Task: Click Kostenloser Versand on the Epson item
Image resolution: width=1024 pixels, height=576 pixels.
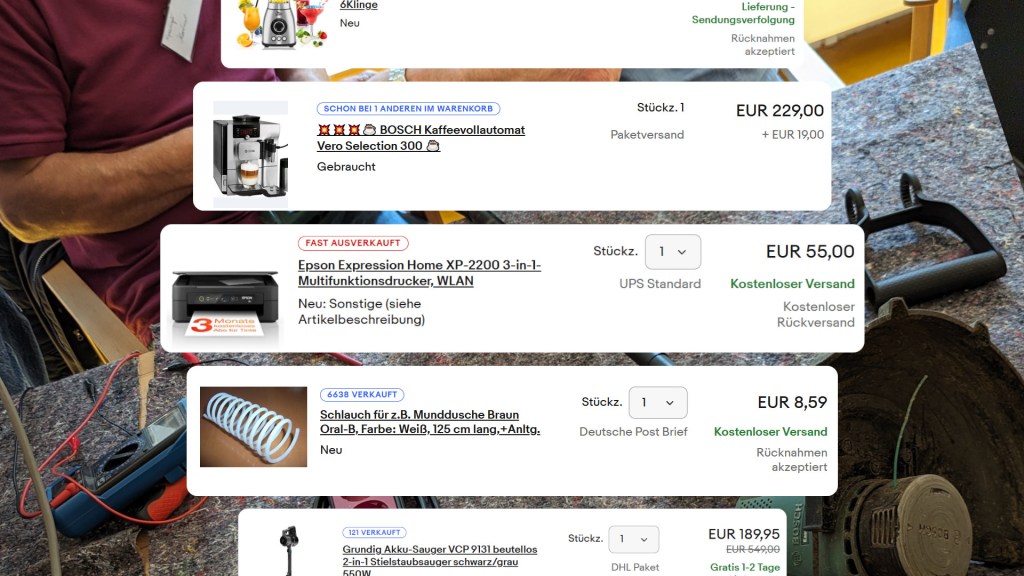Action: (792, 283)
